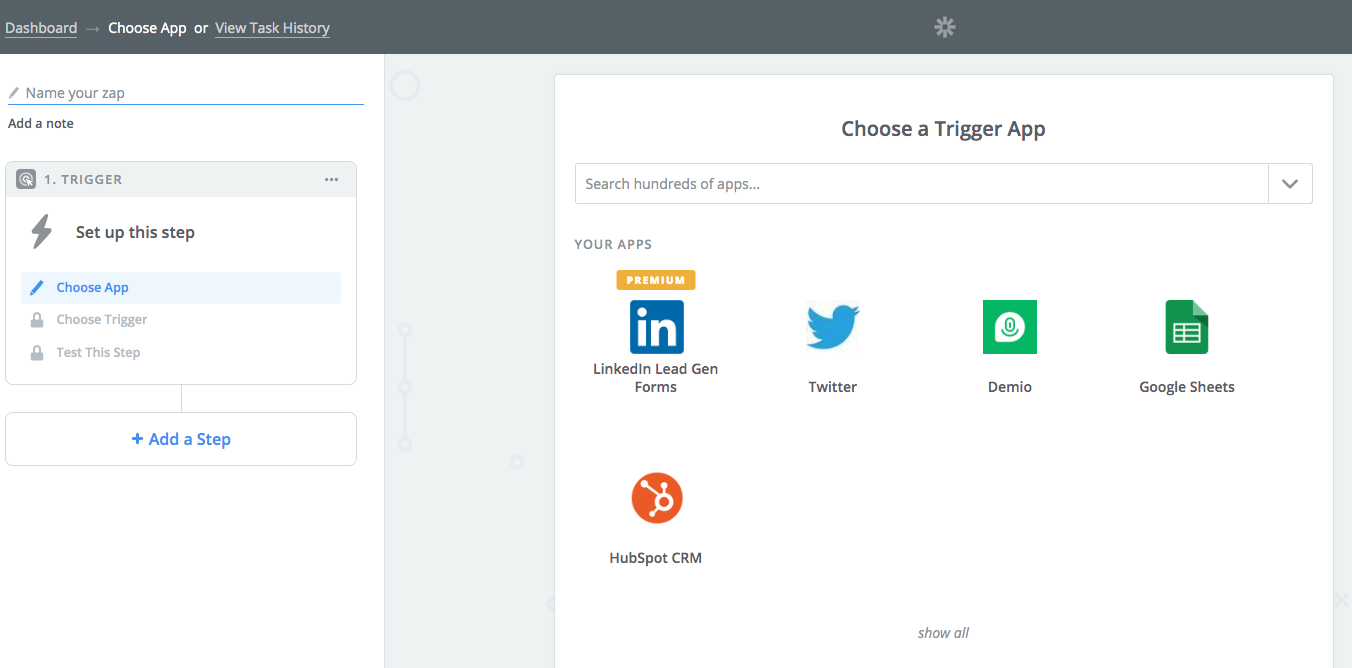Click the lock icon beside Choose Trigger

click(x=37, y=320)
